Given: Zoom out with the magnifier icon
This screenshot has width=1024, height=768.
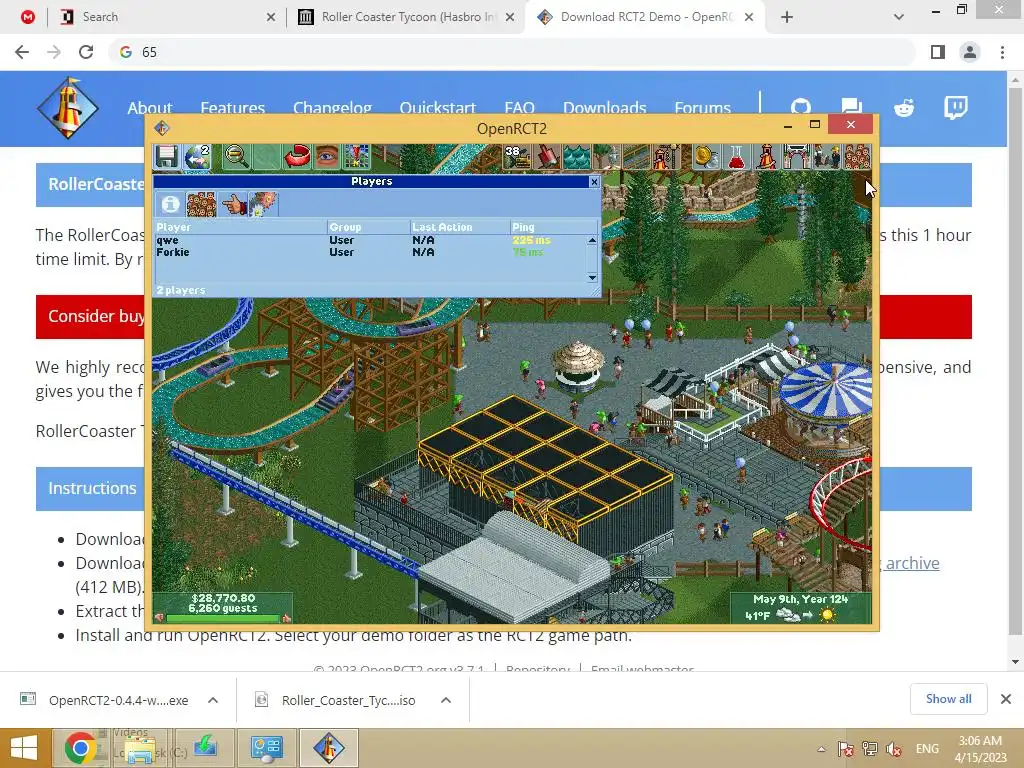Looking at the screenshot, I should click(x=236, y=157).
